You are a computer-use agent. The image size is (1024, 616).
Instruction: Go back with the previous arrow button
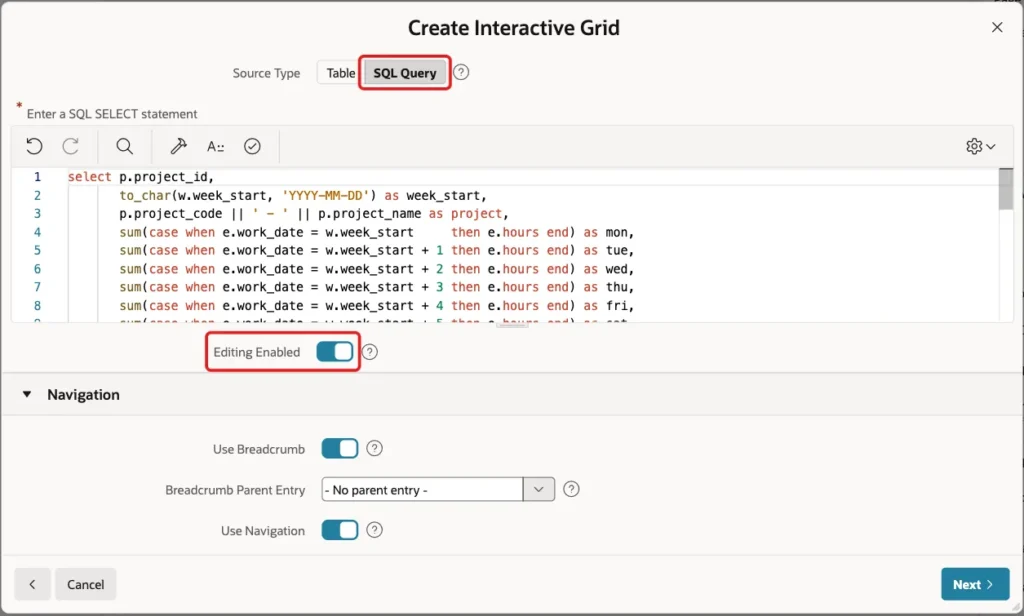click(x=32, y=584)
